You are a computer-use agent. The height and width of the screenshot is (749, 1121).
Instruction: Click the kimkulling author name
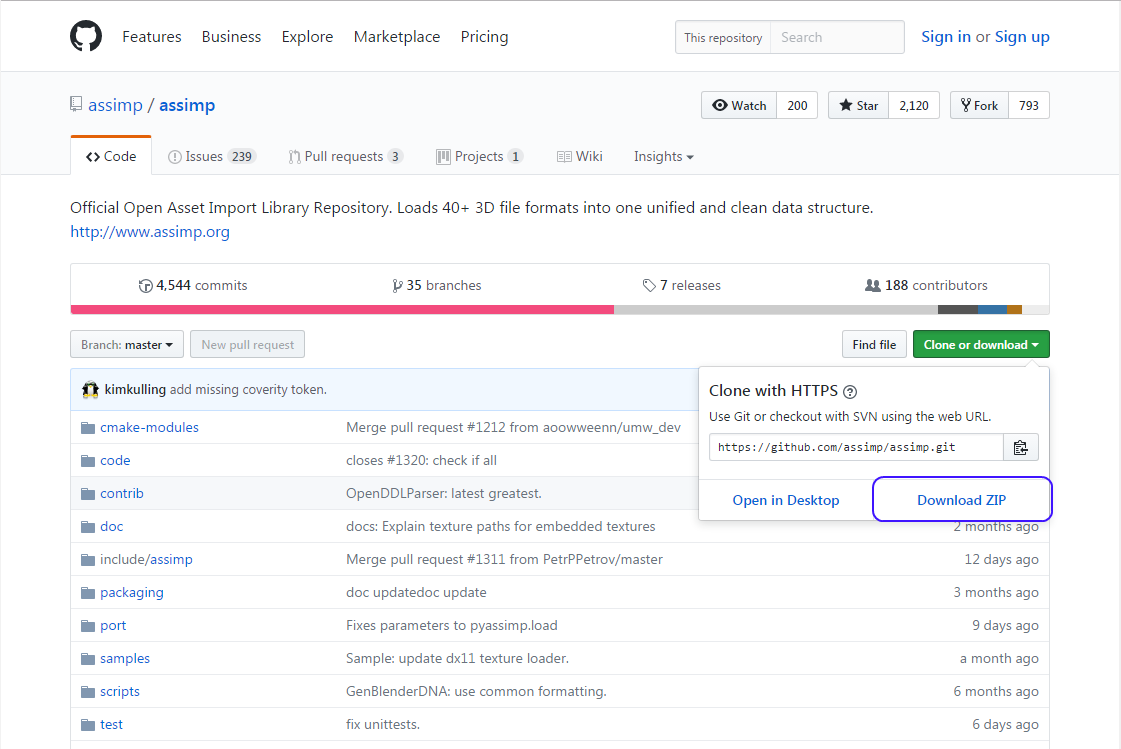pyautogui.click(x=135, y=390)
